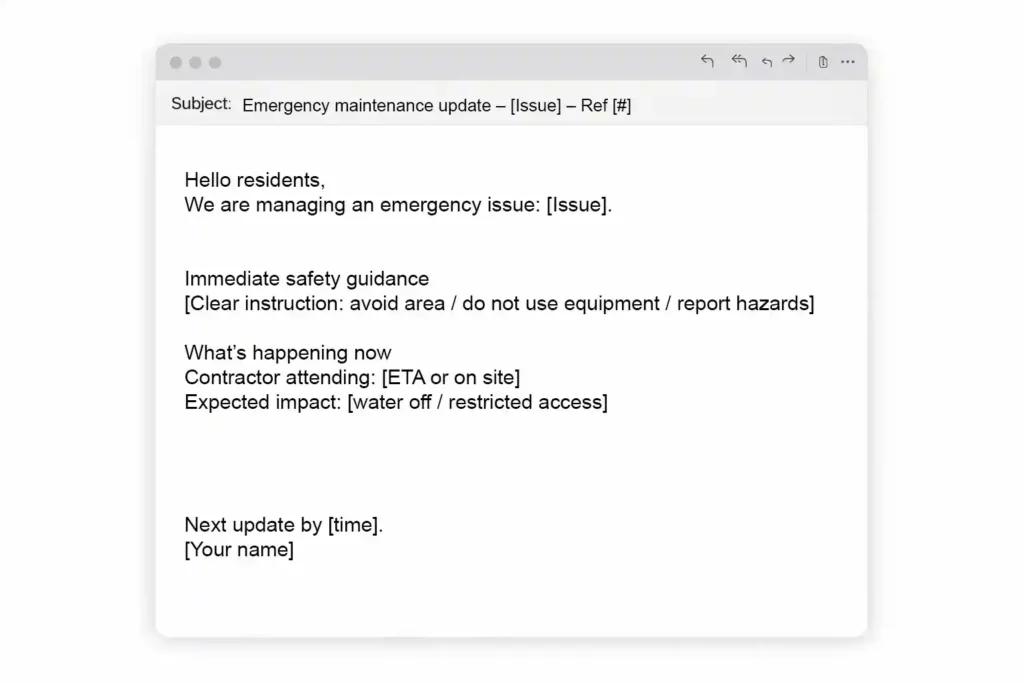Click the Reply All double-arrow icon
This screenshot has height=683, width=1024.
tap(739, 62)
